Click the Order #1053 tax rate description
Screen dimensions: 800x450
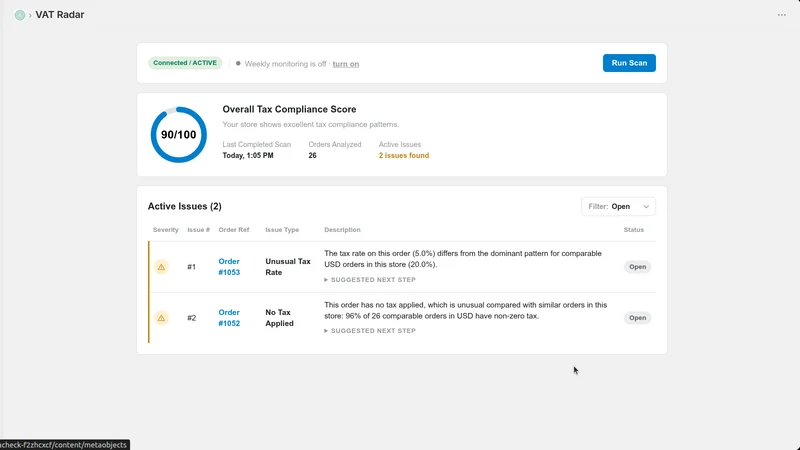coord(463,259)
